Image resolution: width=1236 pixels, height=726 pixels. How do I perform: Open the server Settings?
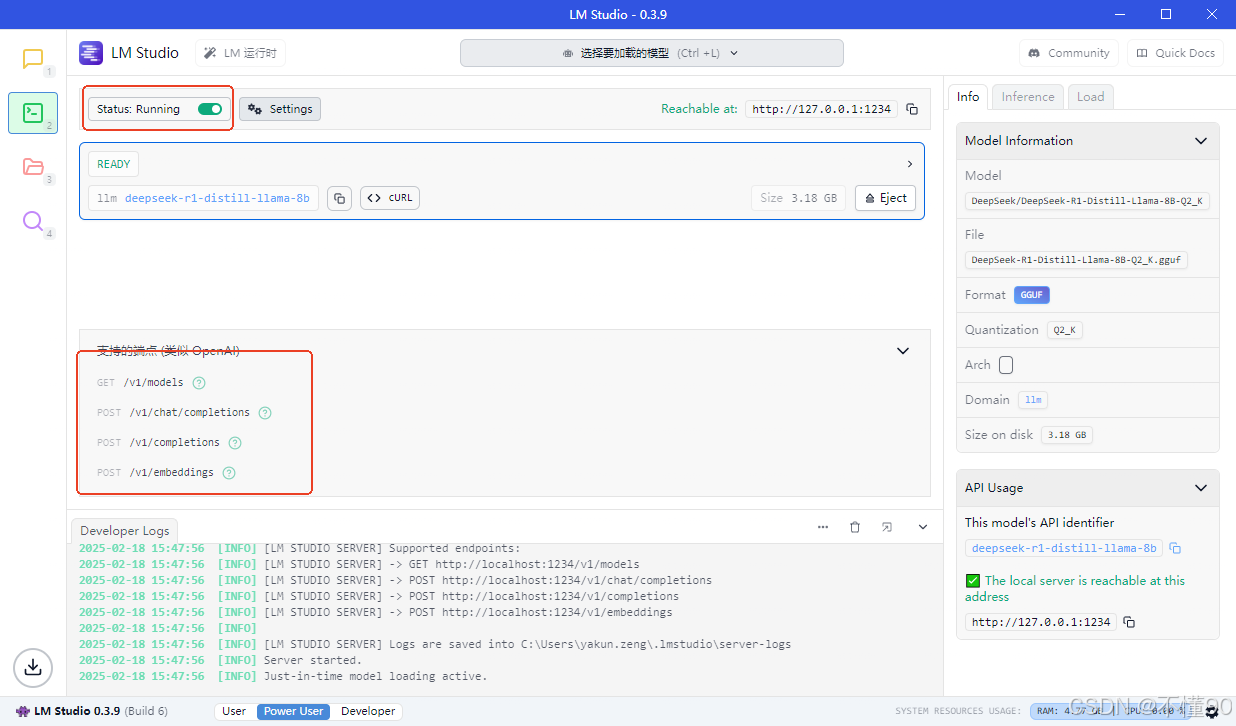click(279, 109)
